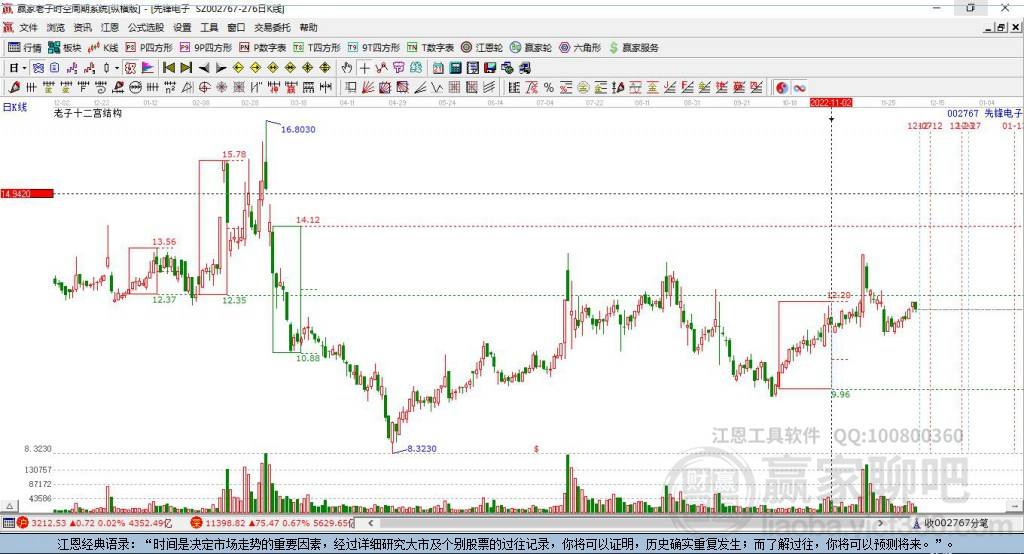Open the 公式选股 menu
The width and height of the screenshot is (1024, 554).
(146, 27)
